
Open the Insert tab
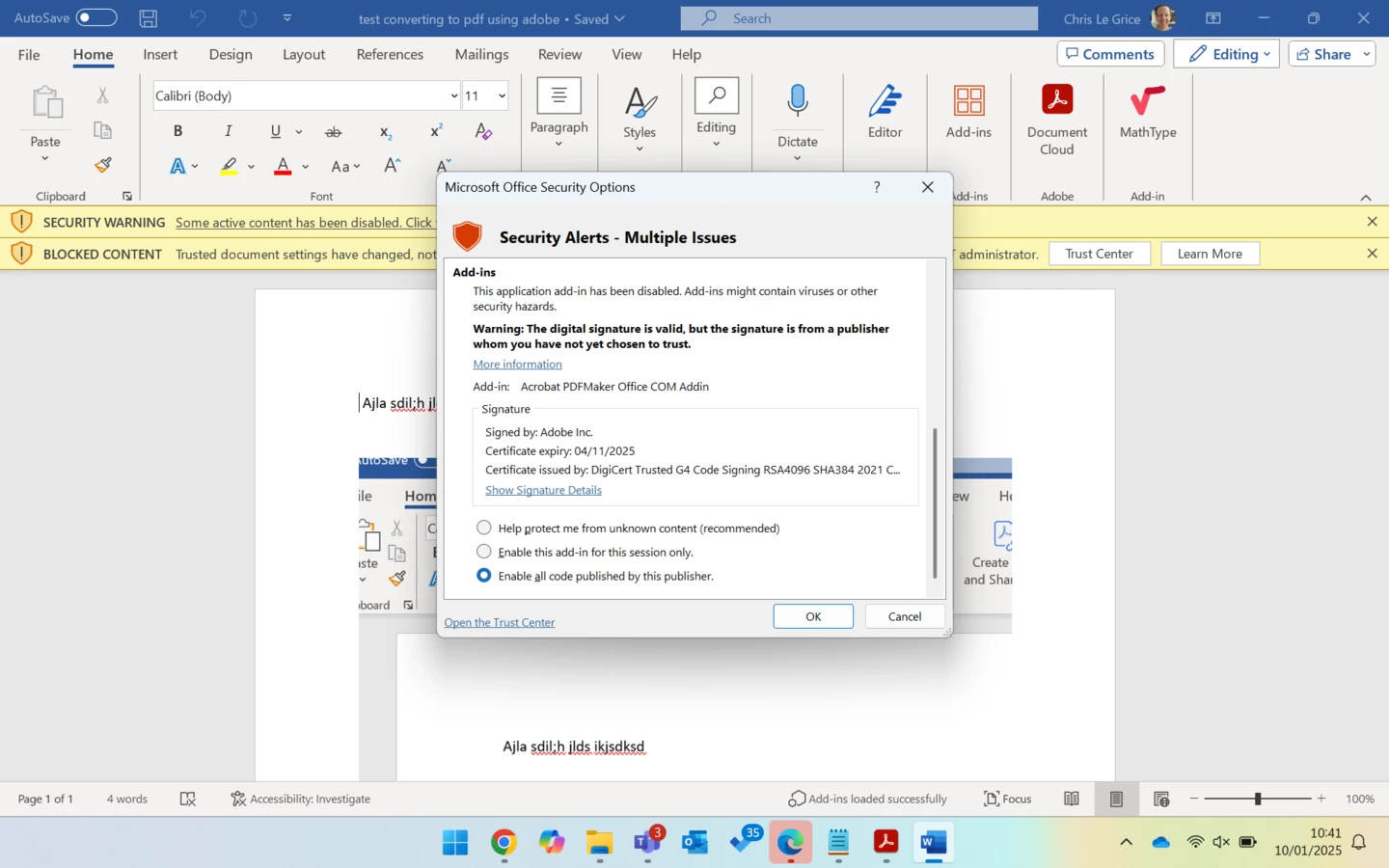tap(160, 54)
